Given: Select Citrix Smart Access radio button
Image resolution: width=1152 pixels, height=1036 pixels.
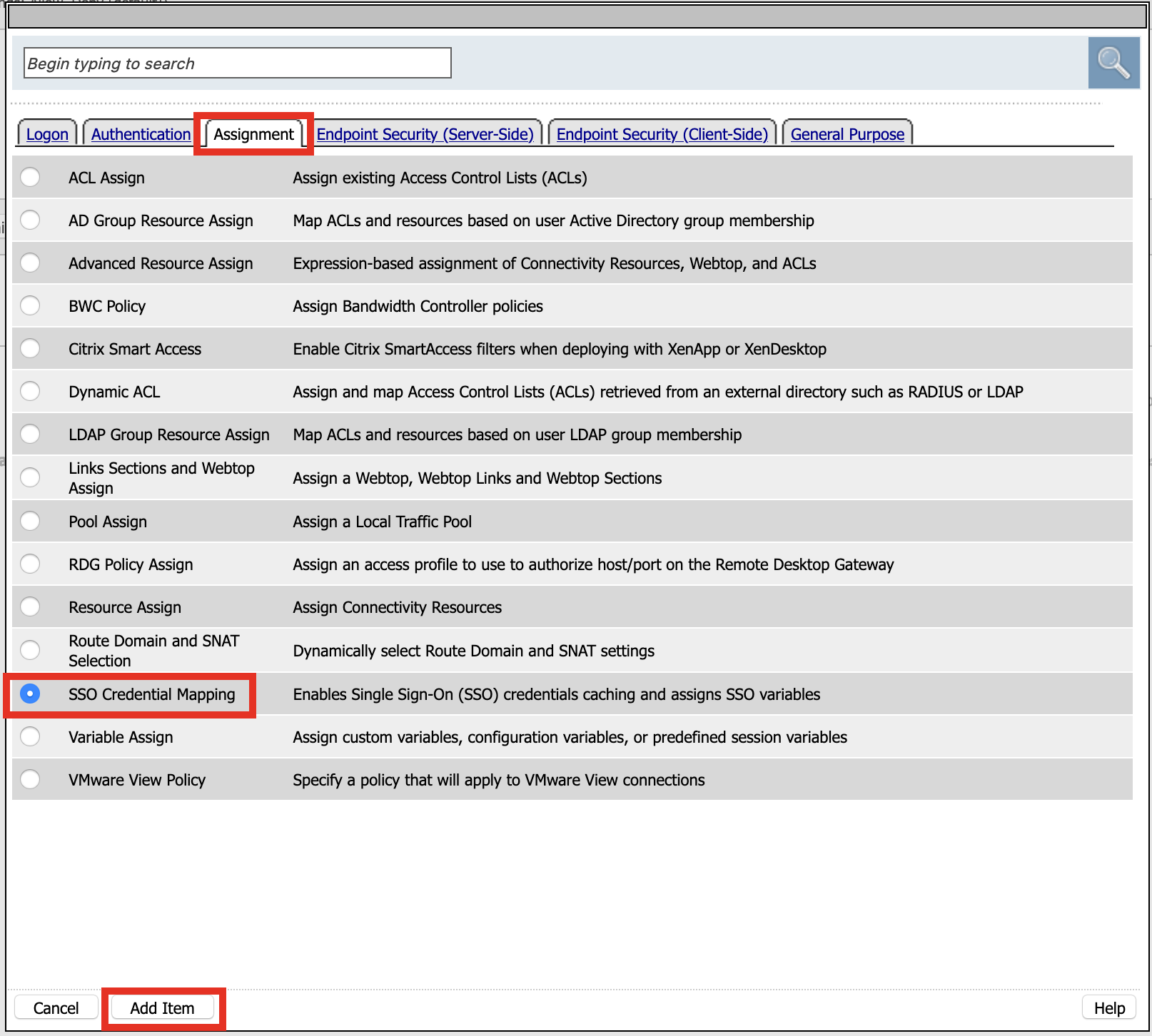Looking at the screenshot, I should coord(30,348).
